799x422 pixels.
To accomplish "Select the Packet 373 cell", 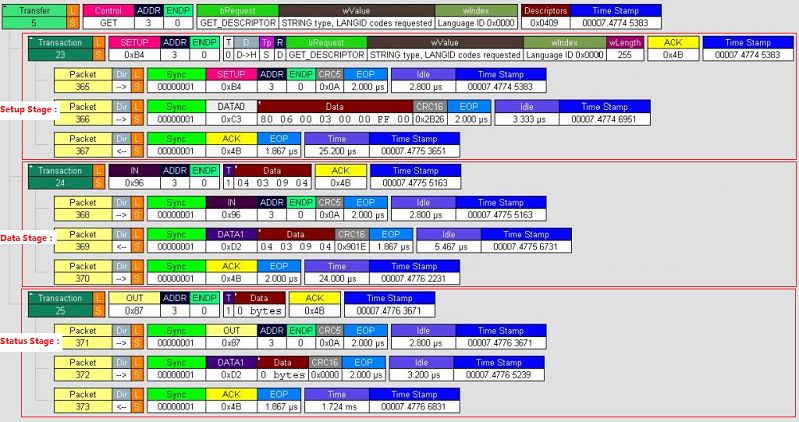I will (81, 399).
